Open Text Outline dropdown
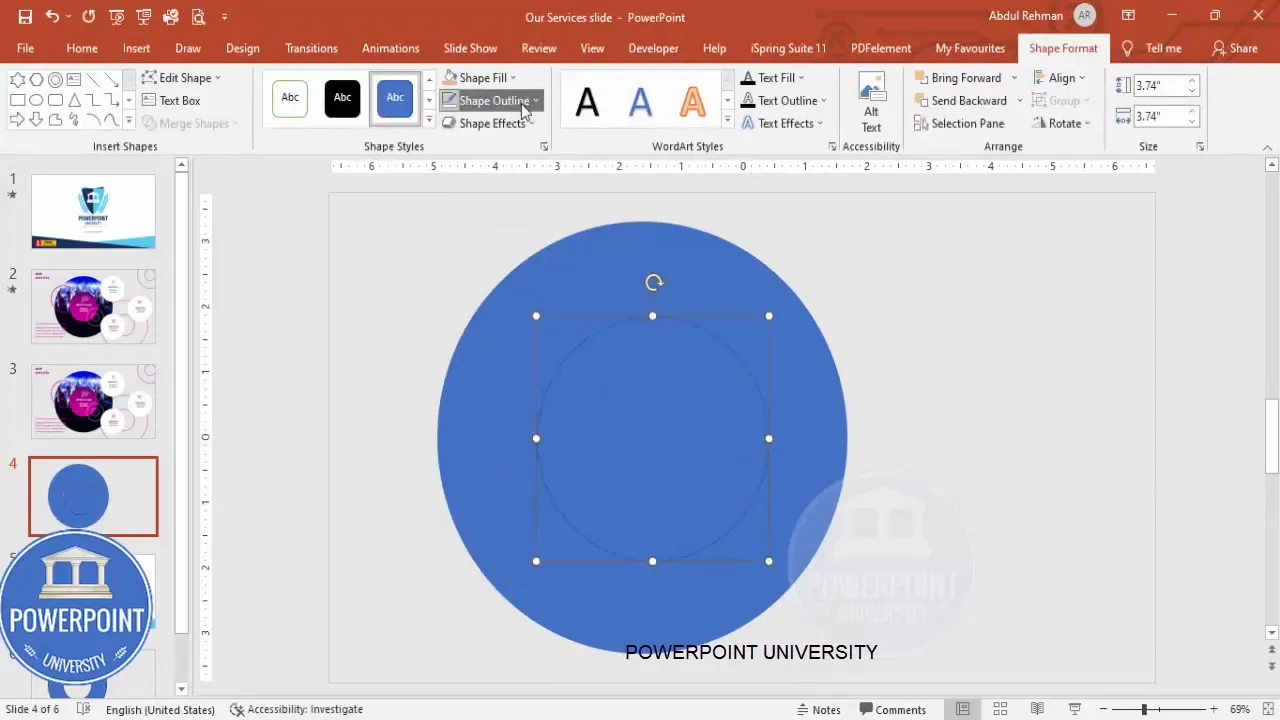Viewport: 1280px width, 720px height. [x=783, y=101]
